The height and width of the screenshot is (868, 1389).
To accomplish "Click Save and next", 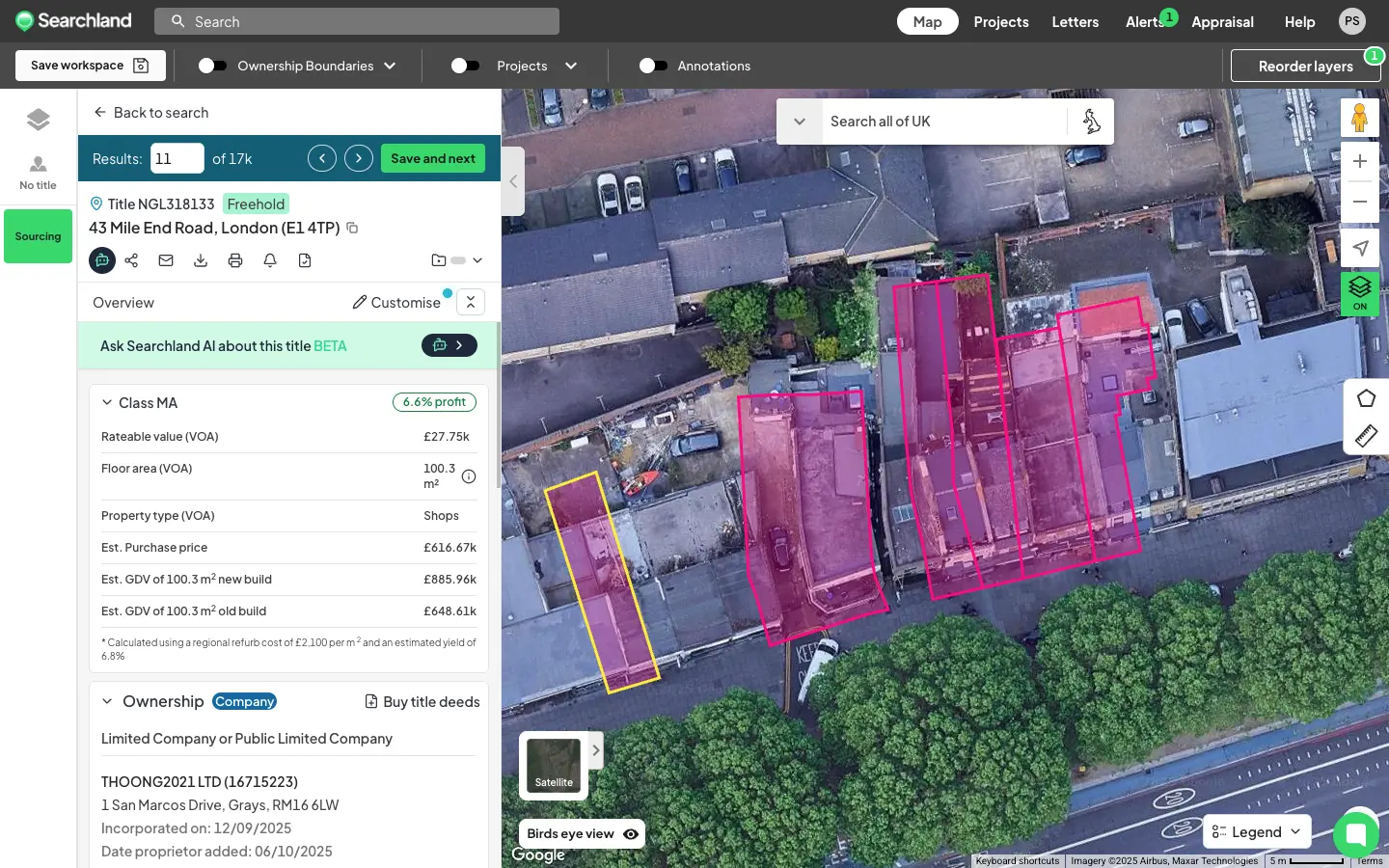I will coord(432,158).
